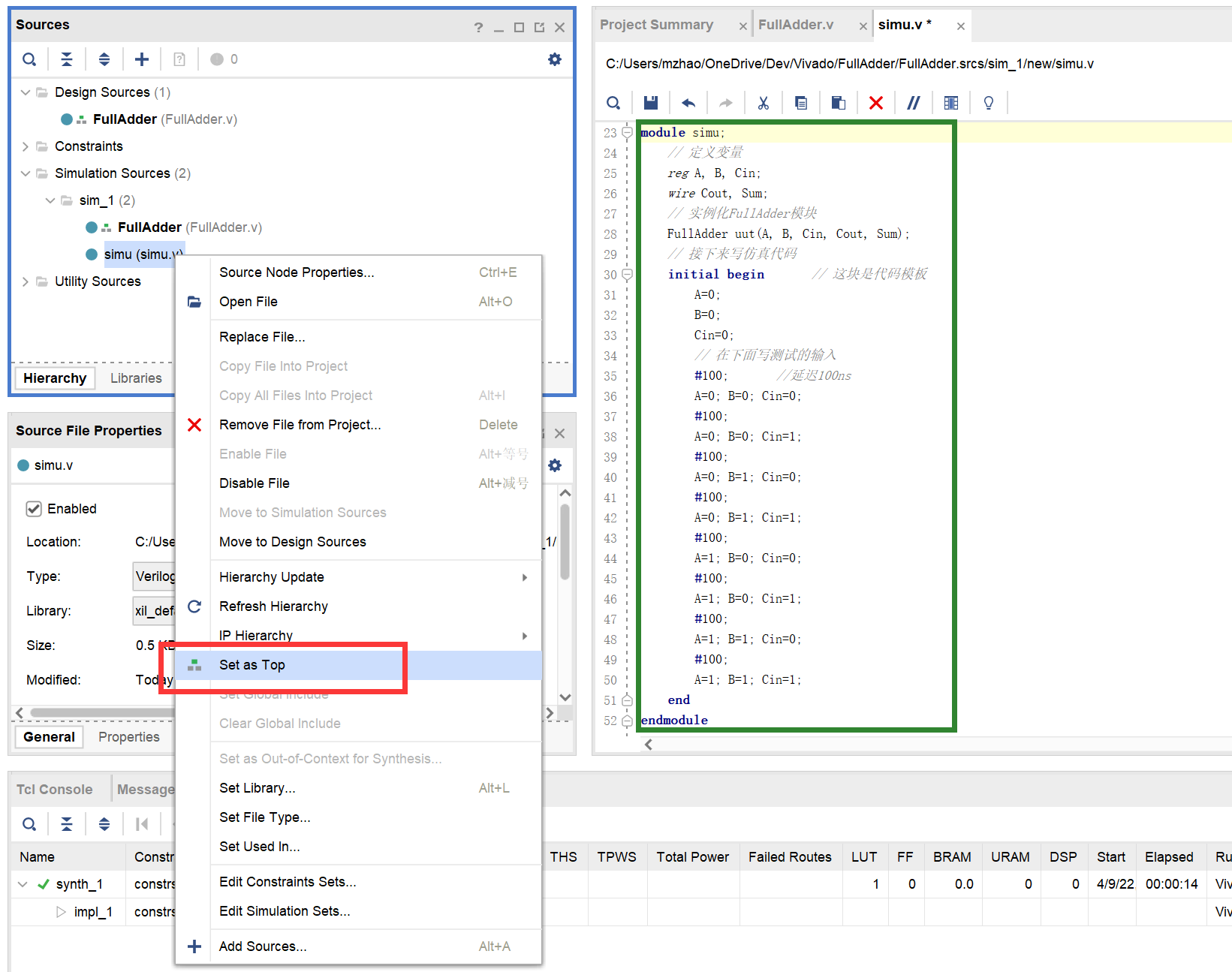Fold the initial begin block at line 30
Image resolution: width=1232 pixels, height=972 pixels.
pos(627,275)
